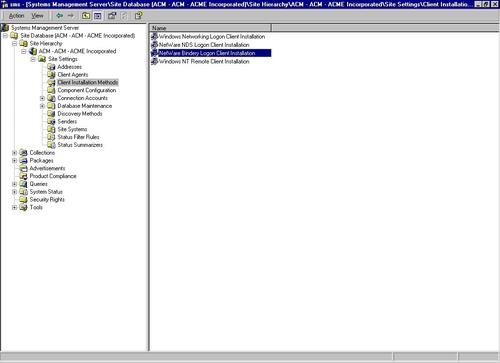Collapse the Site Settings tree node
This screenshot has height=363, width=500.
33,59
